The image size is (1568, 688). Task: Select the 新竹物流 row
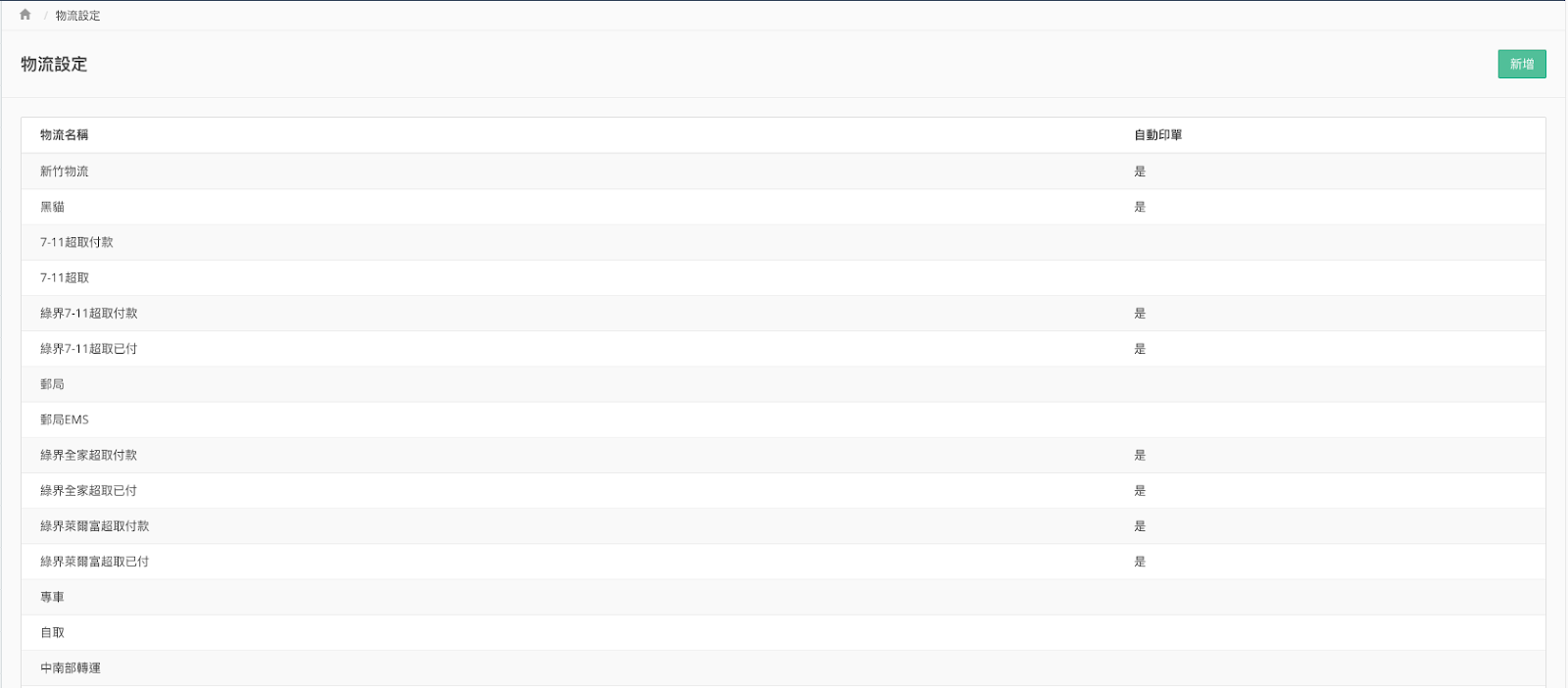click(x=783, y=172)
